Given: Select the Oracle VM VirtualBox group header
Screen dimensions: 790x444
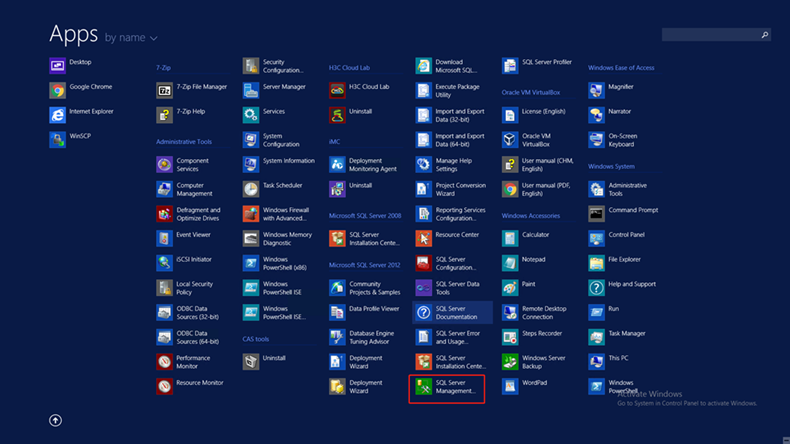Looking at the screenshot, I should (531, 92).
